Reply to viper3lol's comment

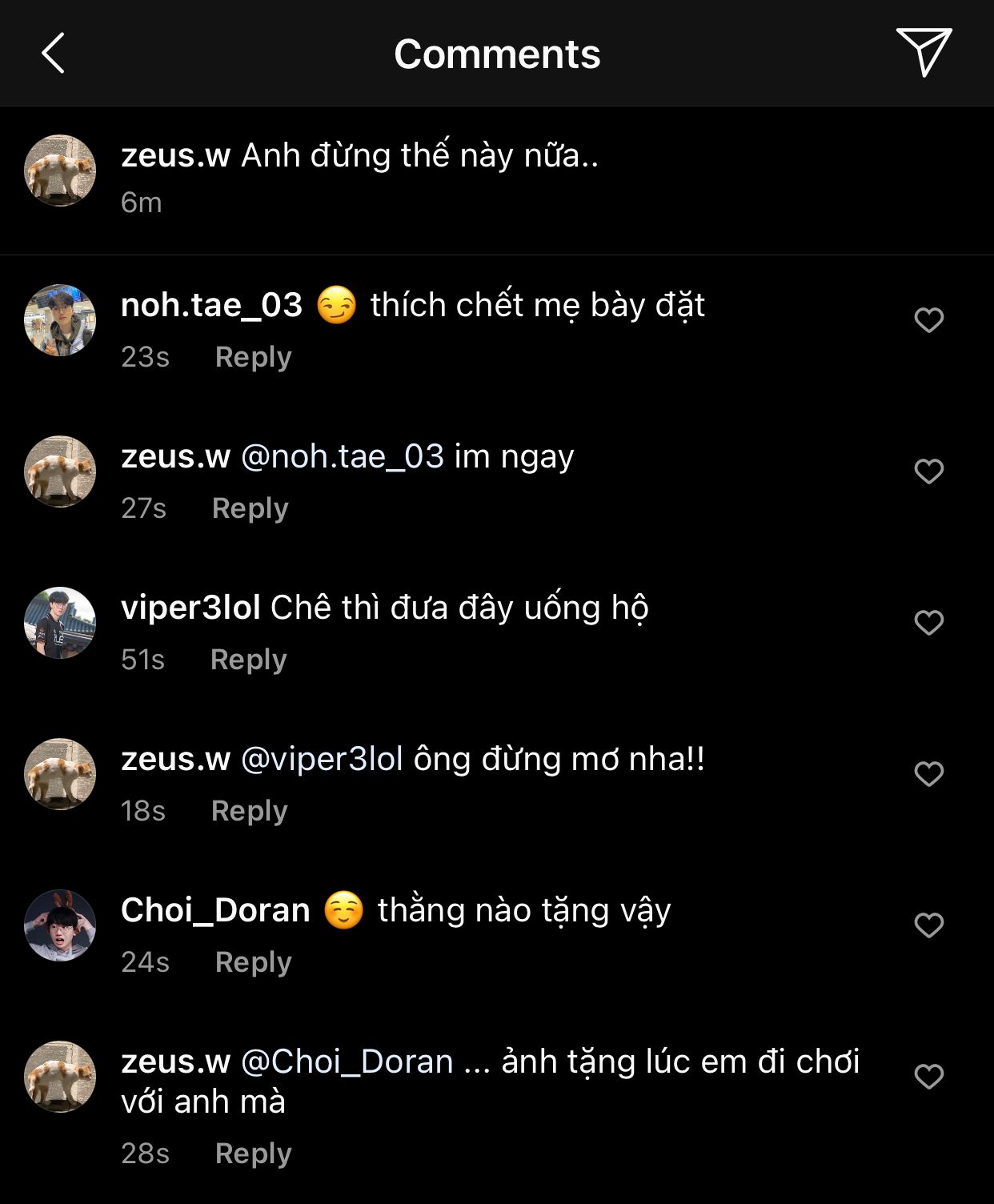coord(248,660)
